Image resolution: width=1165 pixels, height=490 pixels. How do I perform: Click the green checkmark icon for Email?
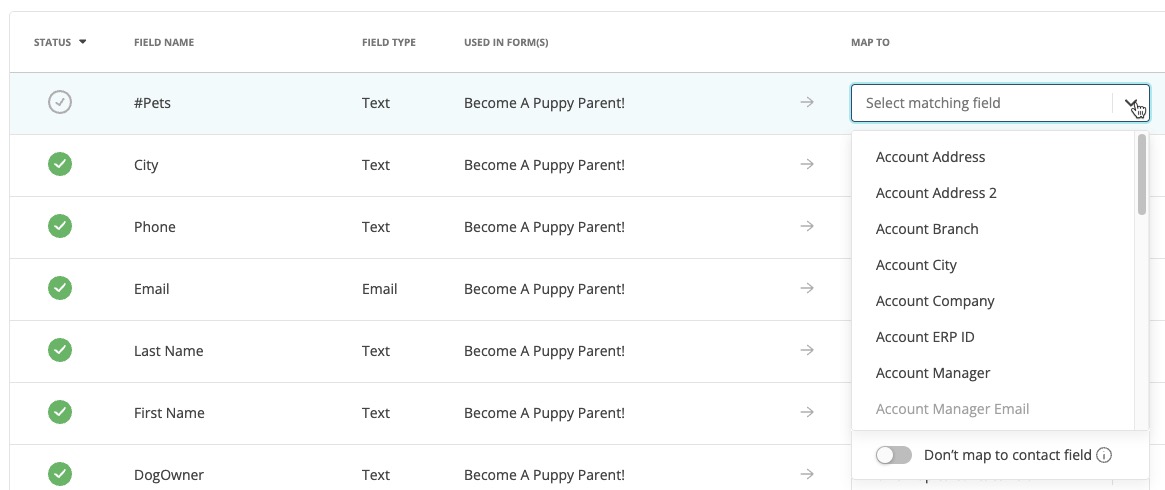[59, 288]
